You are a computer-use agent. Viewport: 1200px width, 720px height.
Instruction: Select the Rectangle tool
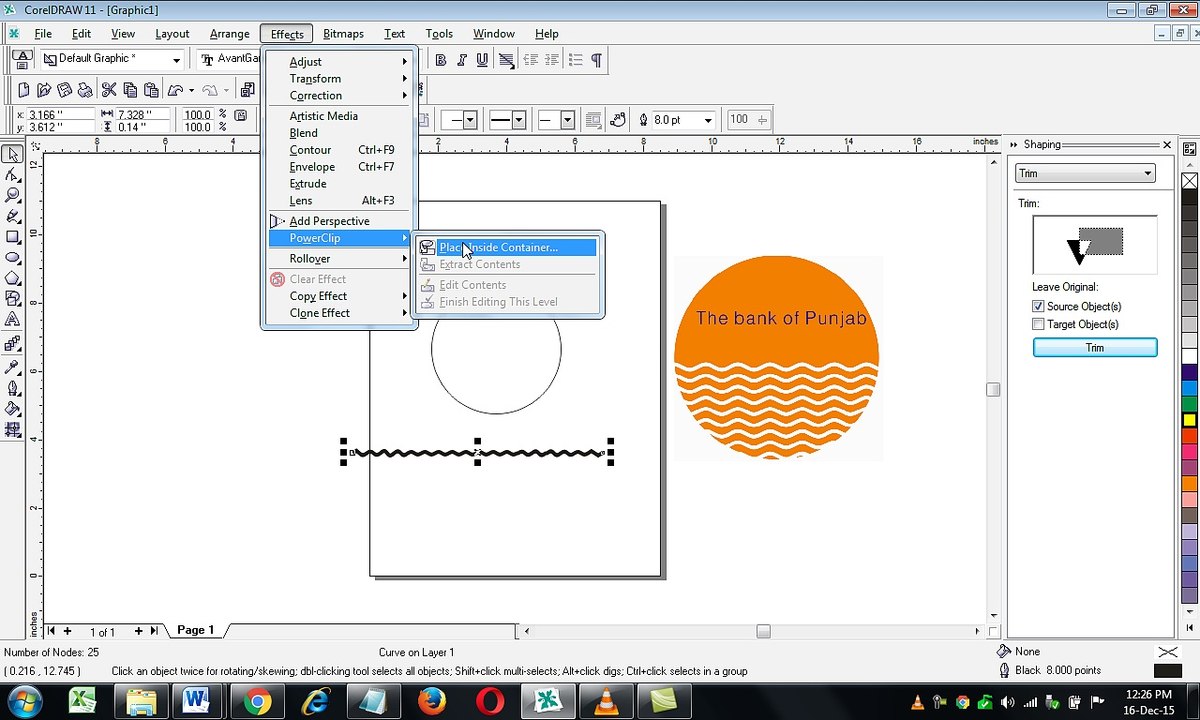(13, 237)
